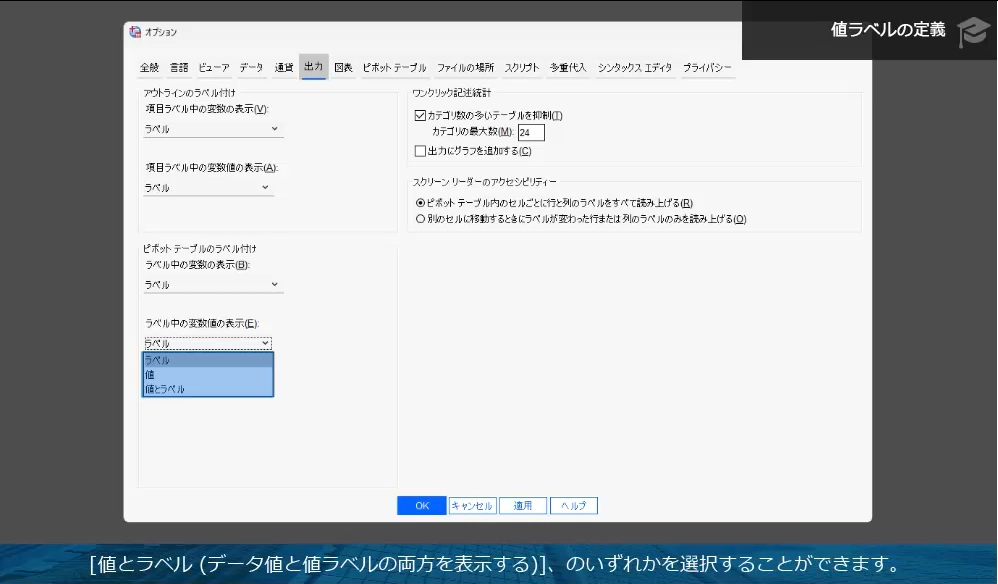
Task: Switch to the 全般 tab
Action: coord(149,67)
